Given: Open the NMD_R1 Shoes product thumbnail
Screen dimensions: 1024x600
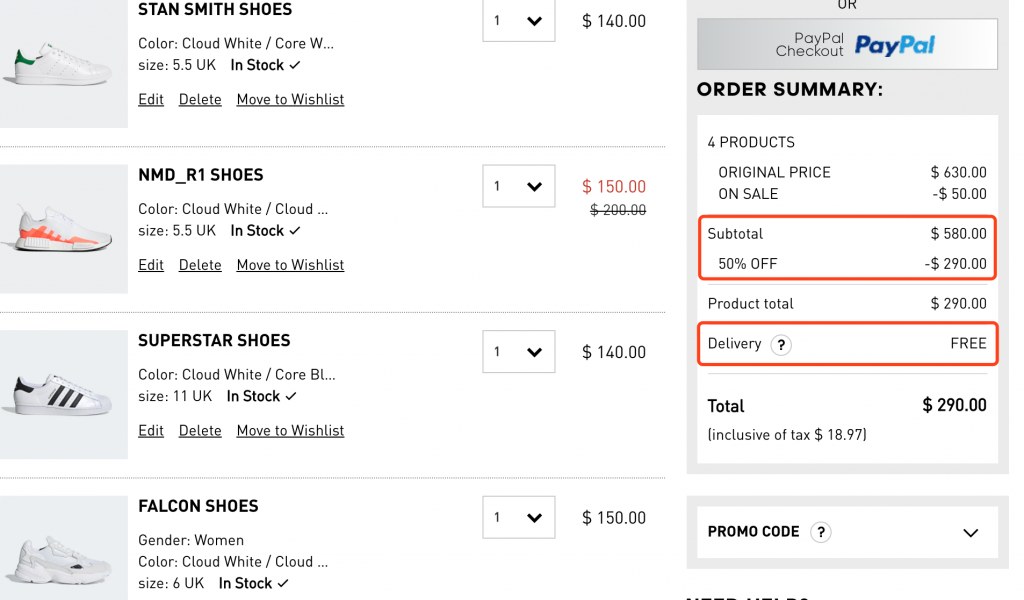Looking at the screenshot, I should (63, 229).
